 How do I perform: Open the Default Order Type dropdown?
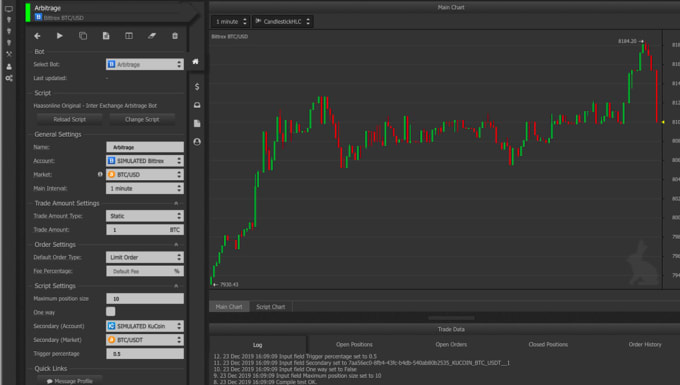(145, 258)
